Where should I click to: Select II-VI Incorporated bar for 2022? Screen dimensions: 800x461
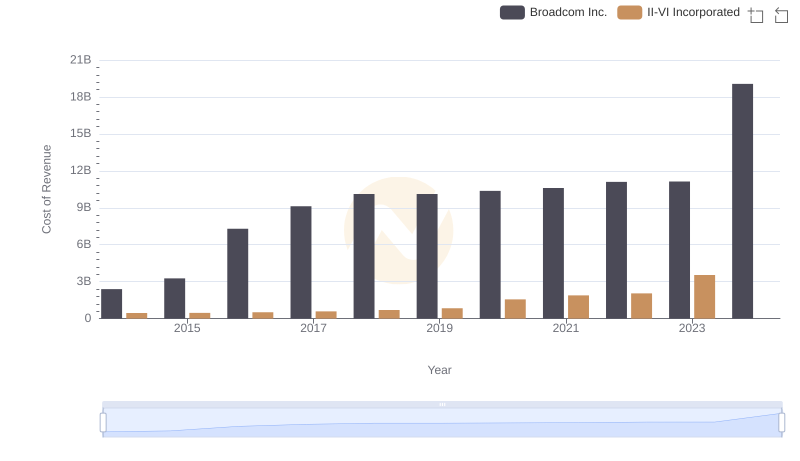tap(641, 306)
